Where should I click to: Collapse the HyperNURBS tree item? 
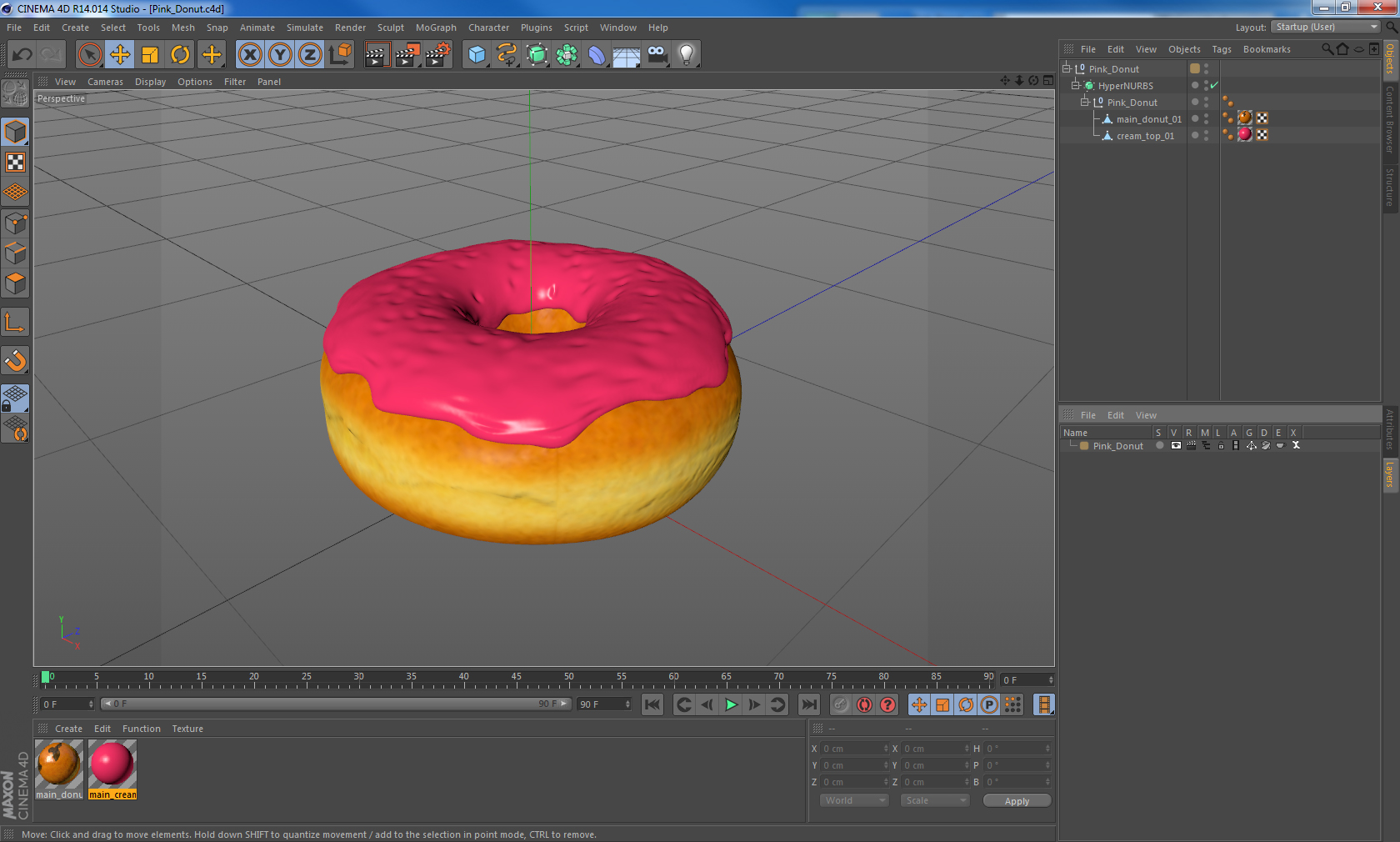tap(1075, 86)
